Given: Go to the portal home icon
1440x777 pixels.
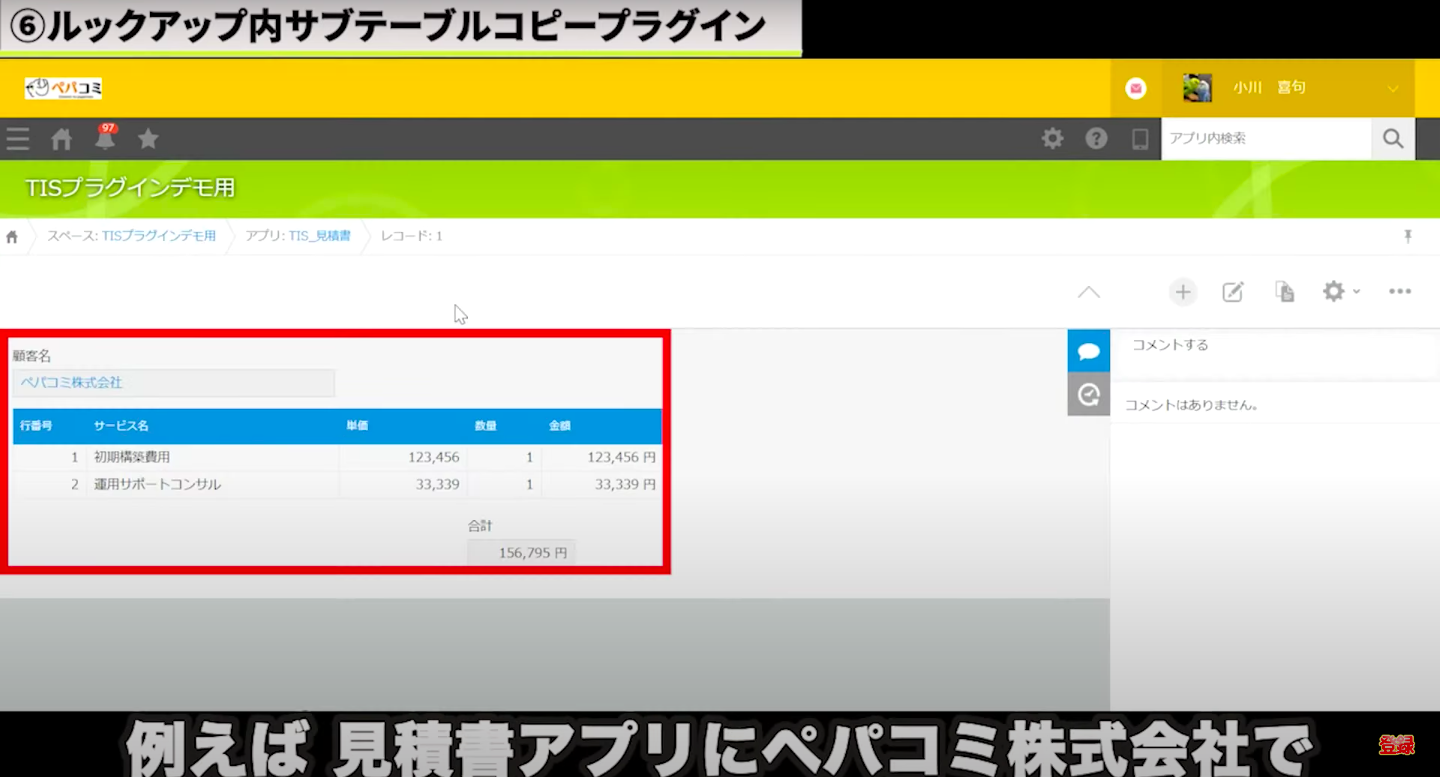Looking at the screenshot, I should tap(62, 139).
